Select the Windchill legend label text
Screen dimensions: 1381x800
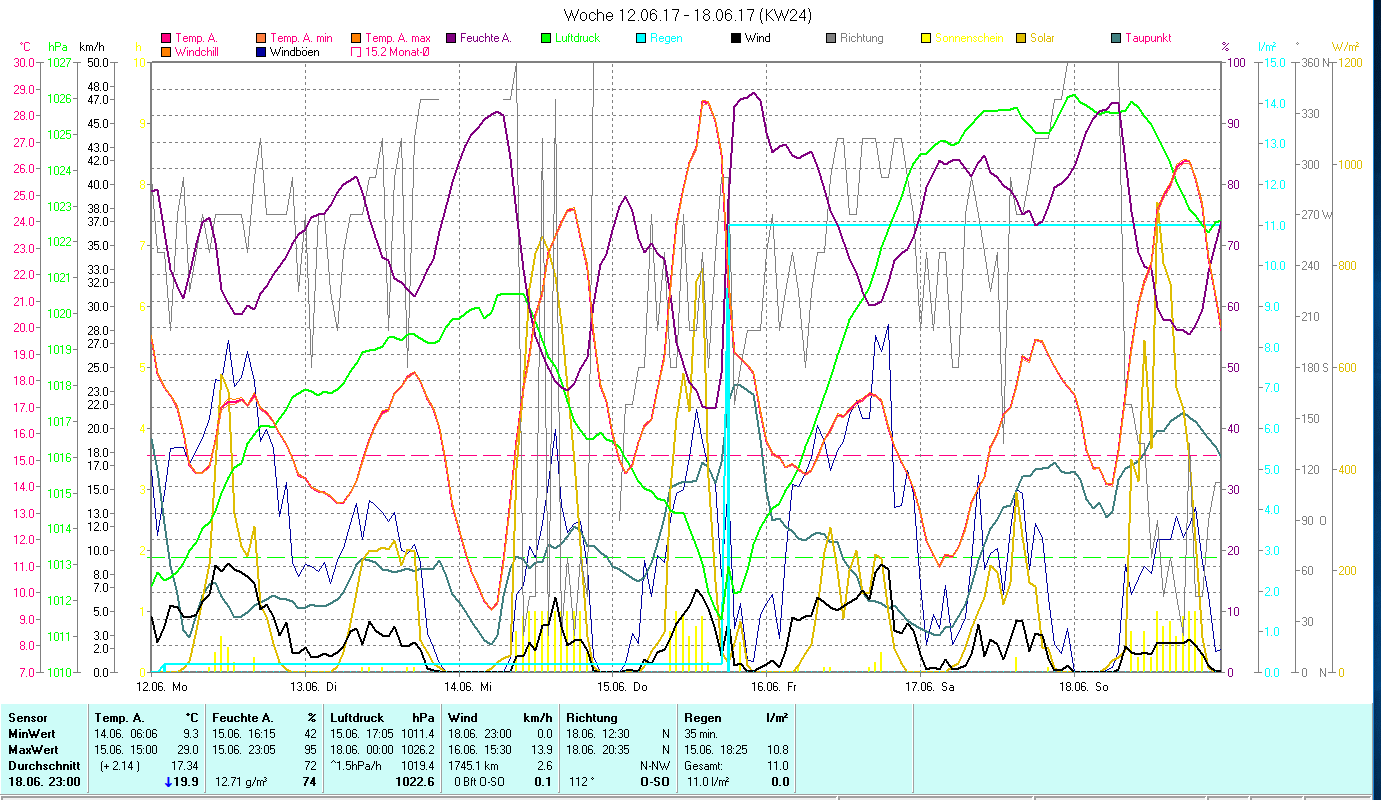point(199,52)
